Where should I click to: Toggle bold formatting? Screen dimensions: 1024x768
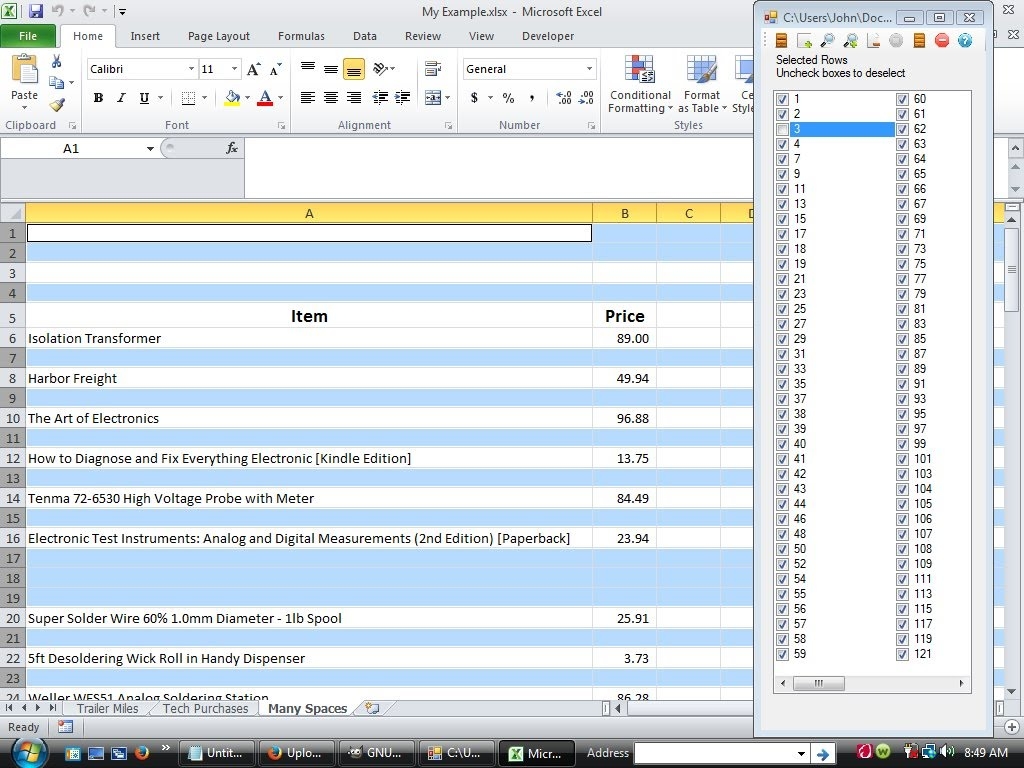pos(98,98)
